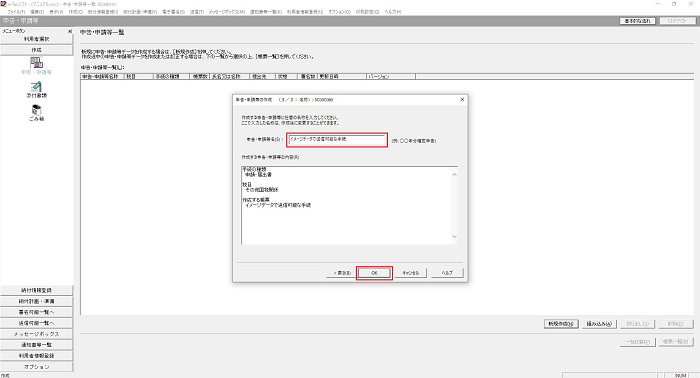Screen dimensions: 700x378
Task: Open the 作成 menu in menu bar
Action: tap(75, 12)
